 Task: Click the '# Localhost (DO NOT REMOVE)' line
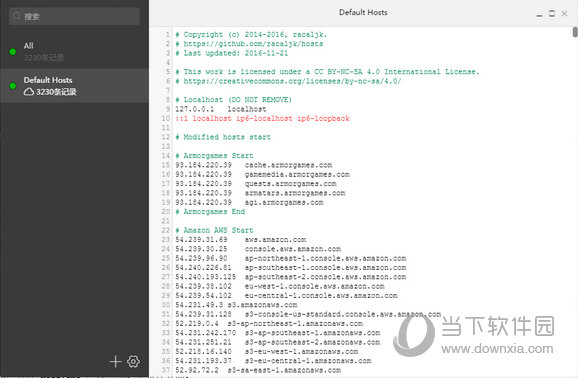click(x=233, y=100)
